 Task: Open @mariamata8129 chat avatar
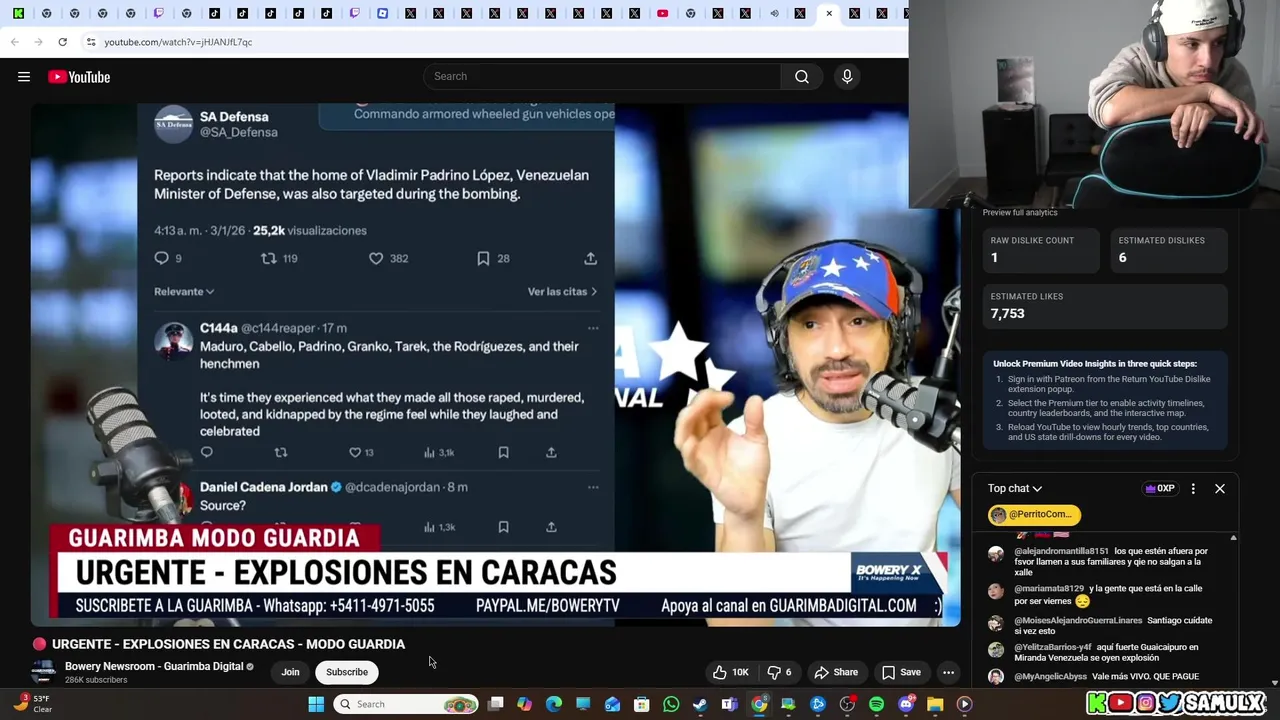coord(996,591)
